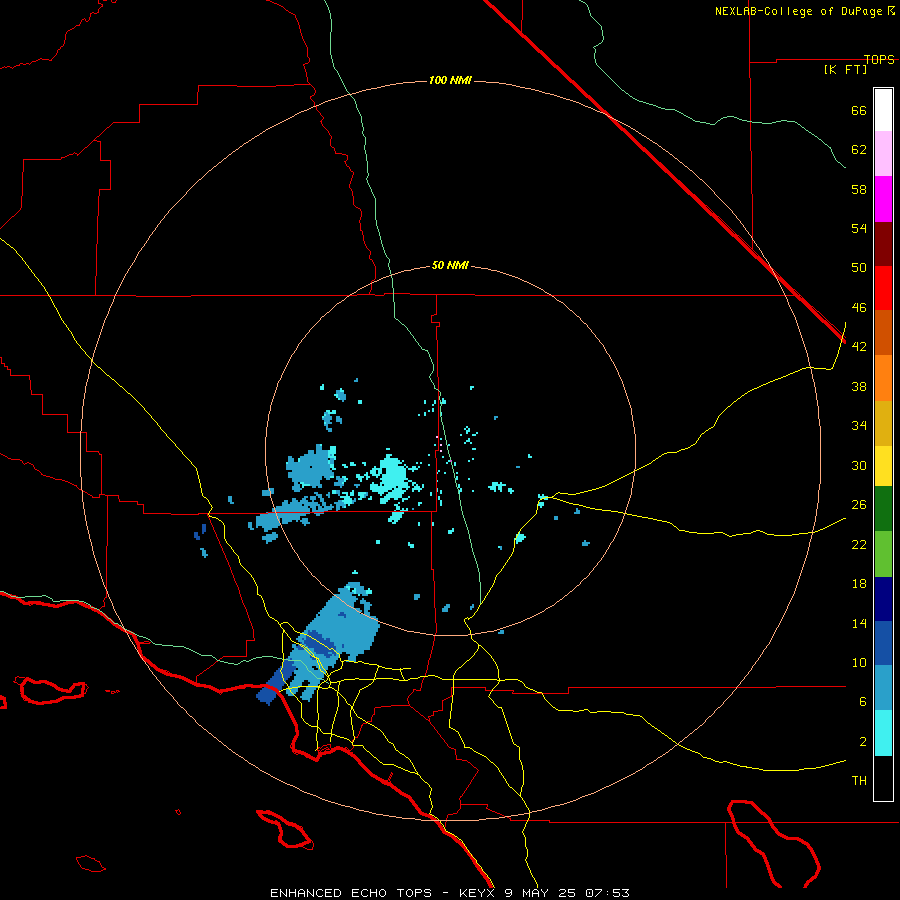Click the navy blue legend swatch
Image resolution: width=900 pixels, height=900 pixels.
883,599
